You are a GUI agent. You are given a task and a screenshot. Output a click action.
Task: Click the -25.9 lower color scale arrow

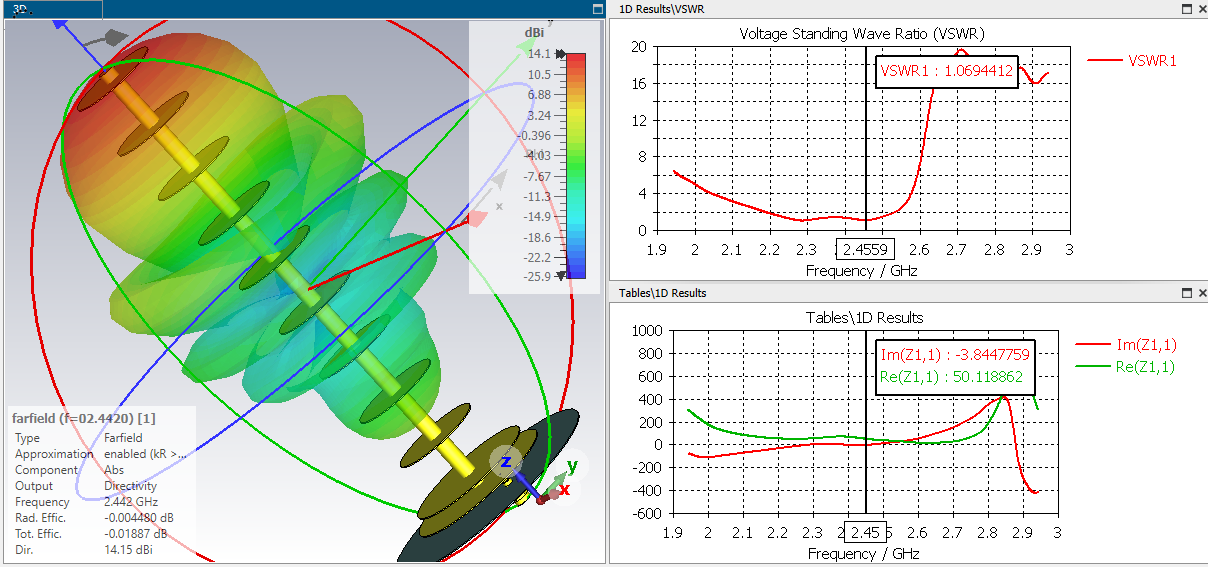pos(560,276)
